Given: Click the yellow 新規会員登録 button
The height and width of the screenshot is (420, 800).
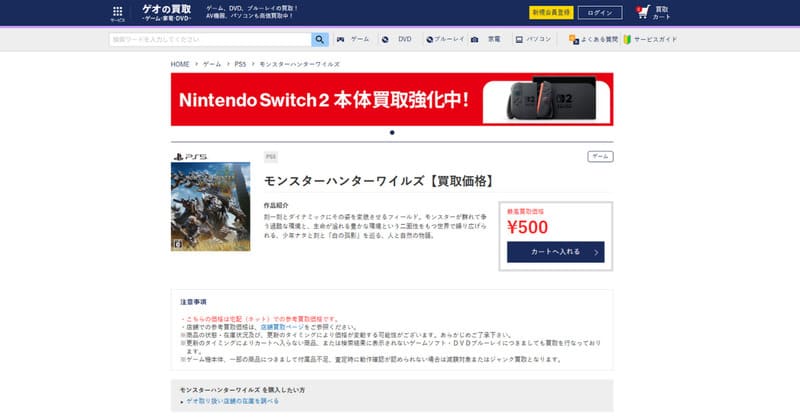Looking at the screenshot, I should (x=551, y=13).
